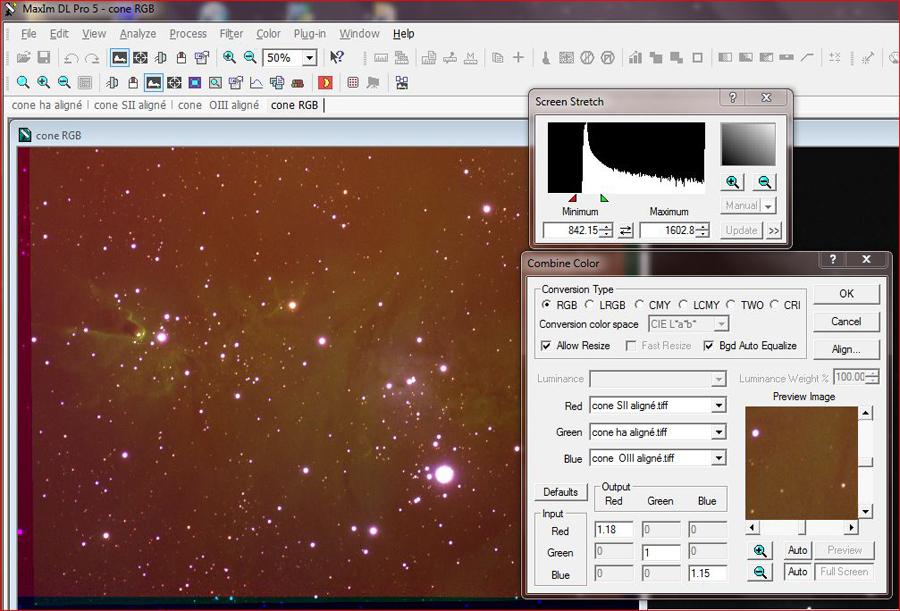Uncheck the Allow Resize checkbox
Screen dimensions: 900x611
(546, 346)
